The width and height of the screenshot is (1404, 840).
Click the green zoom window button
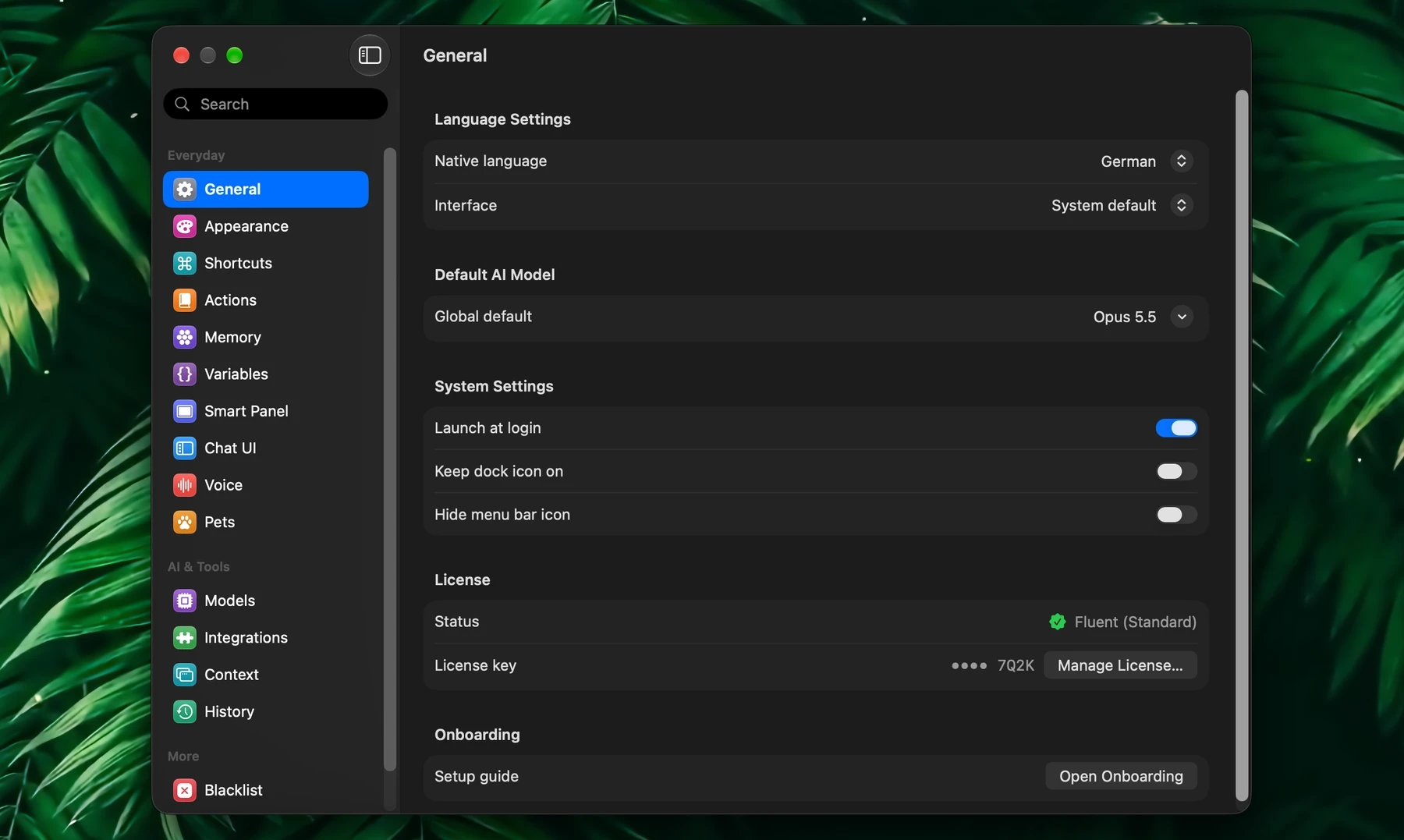click(x=234, y=55)
